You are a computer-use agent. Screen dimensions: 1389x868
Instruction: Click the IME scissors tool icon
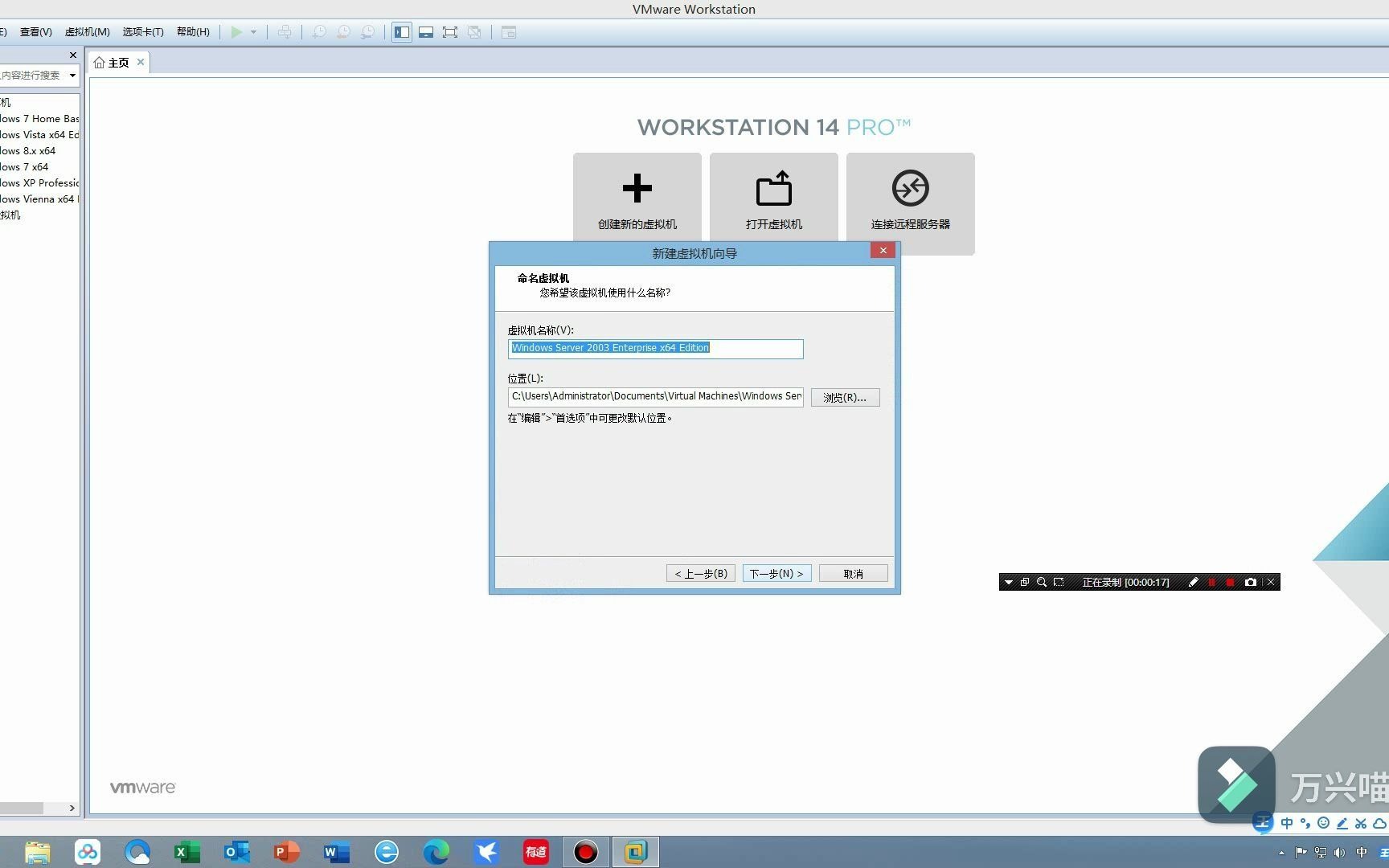1360,823
